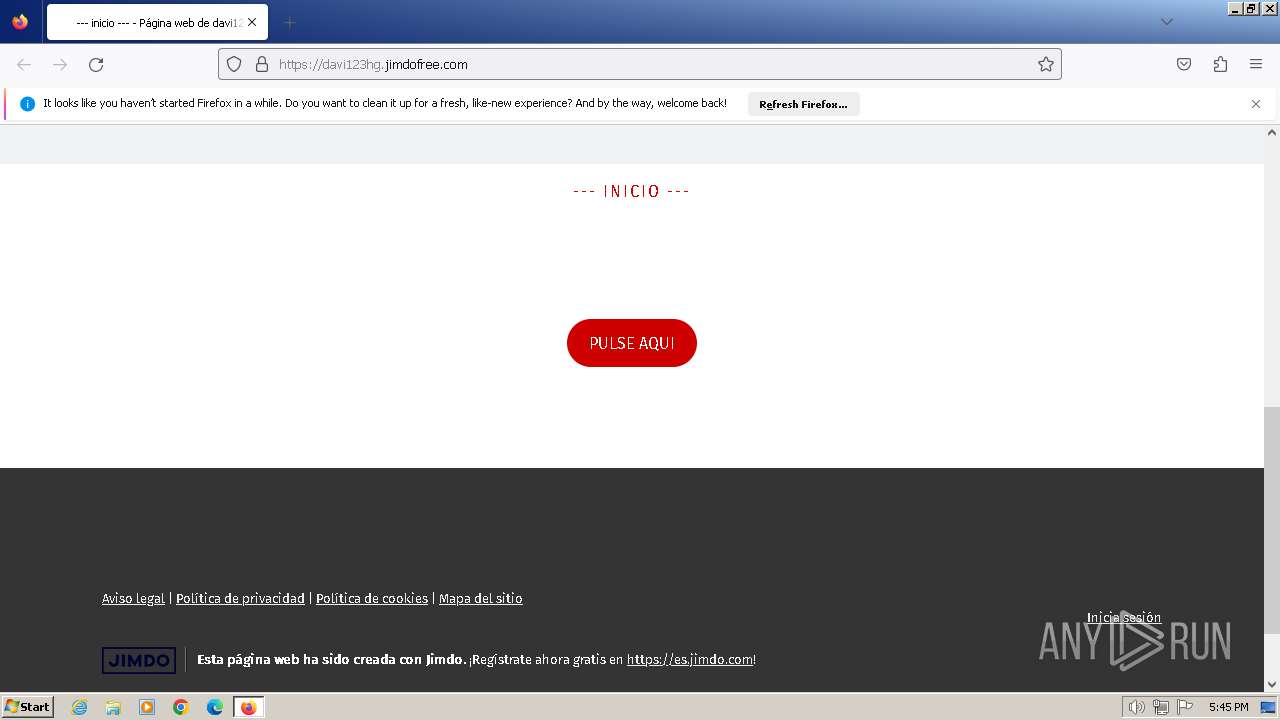Click the Refresh Firefox button

coord(803,104)
